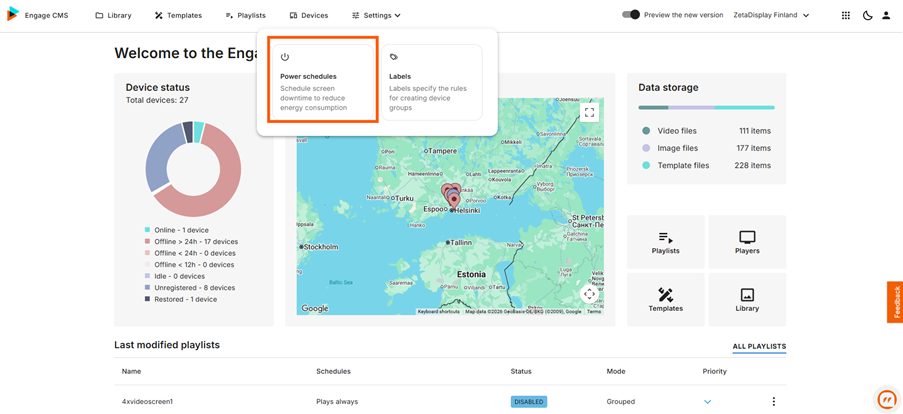Image resolution: width=903 pixels, height=414 pixels.
Task: Click Online legend color swatch
Action: tap(147, 230)
